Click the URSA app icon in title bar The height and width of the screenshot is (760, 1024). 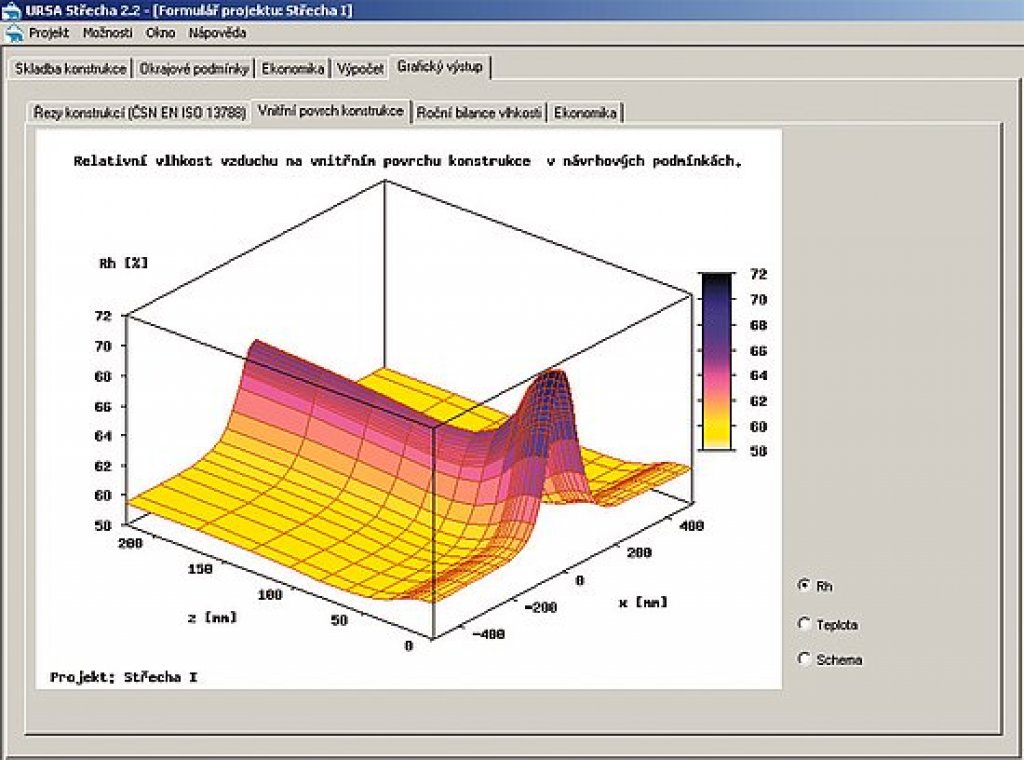(11, 11)
